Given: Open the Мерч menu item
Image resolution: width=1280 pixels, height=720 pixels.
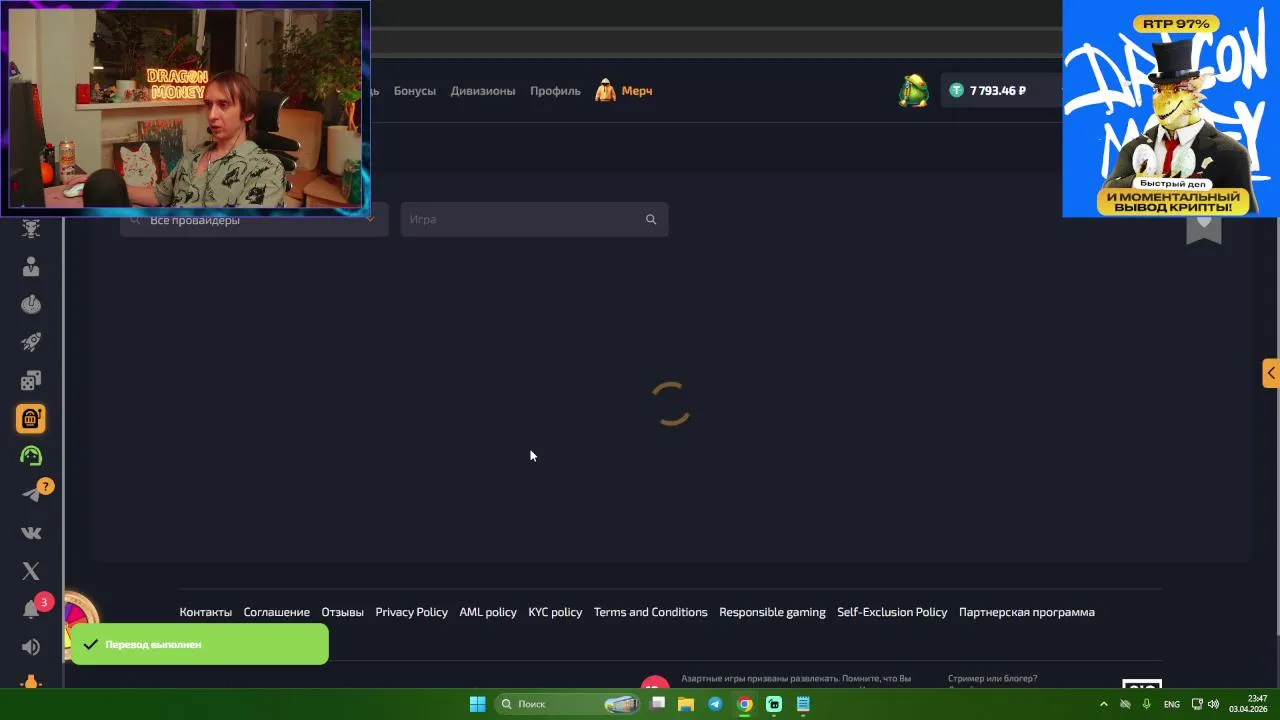Looking at the screenshot, I should pos(637,91).
